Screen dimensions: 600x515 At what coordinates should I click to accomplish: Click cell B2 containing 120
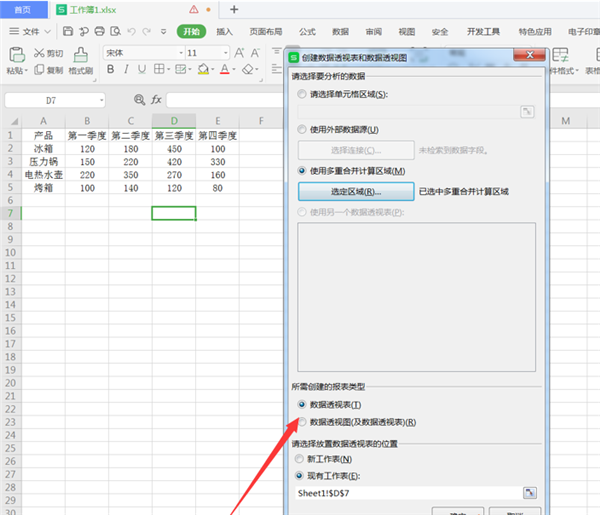(x=87, y=148)
